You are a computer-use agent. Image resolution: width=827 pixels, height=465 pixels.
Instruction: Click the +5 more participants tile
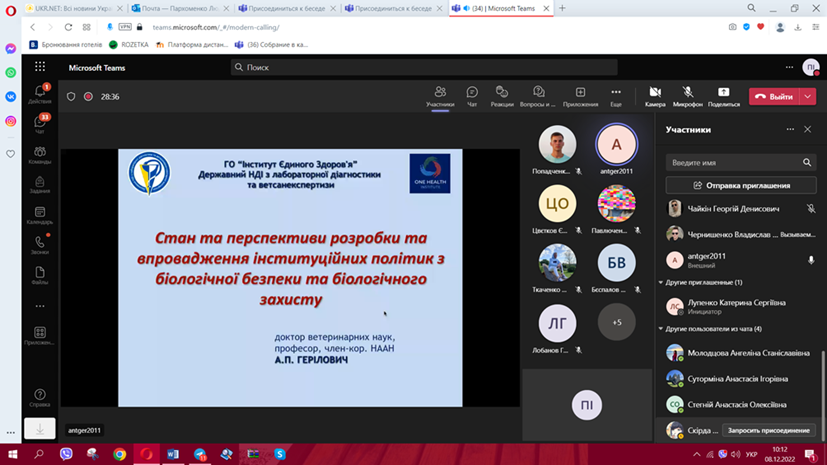tap(617, 322)
